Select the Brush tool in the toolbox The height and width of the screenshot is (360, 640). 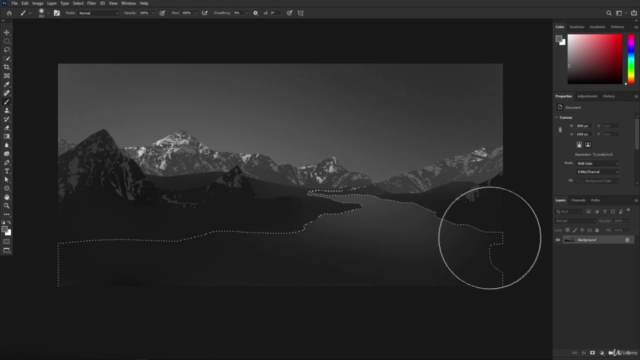click(x=7, y=102)
